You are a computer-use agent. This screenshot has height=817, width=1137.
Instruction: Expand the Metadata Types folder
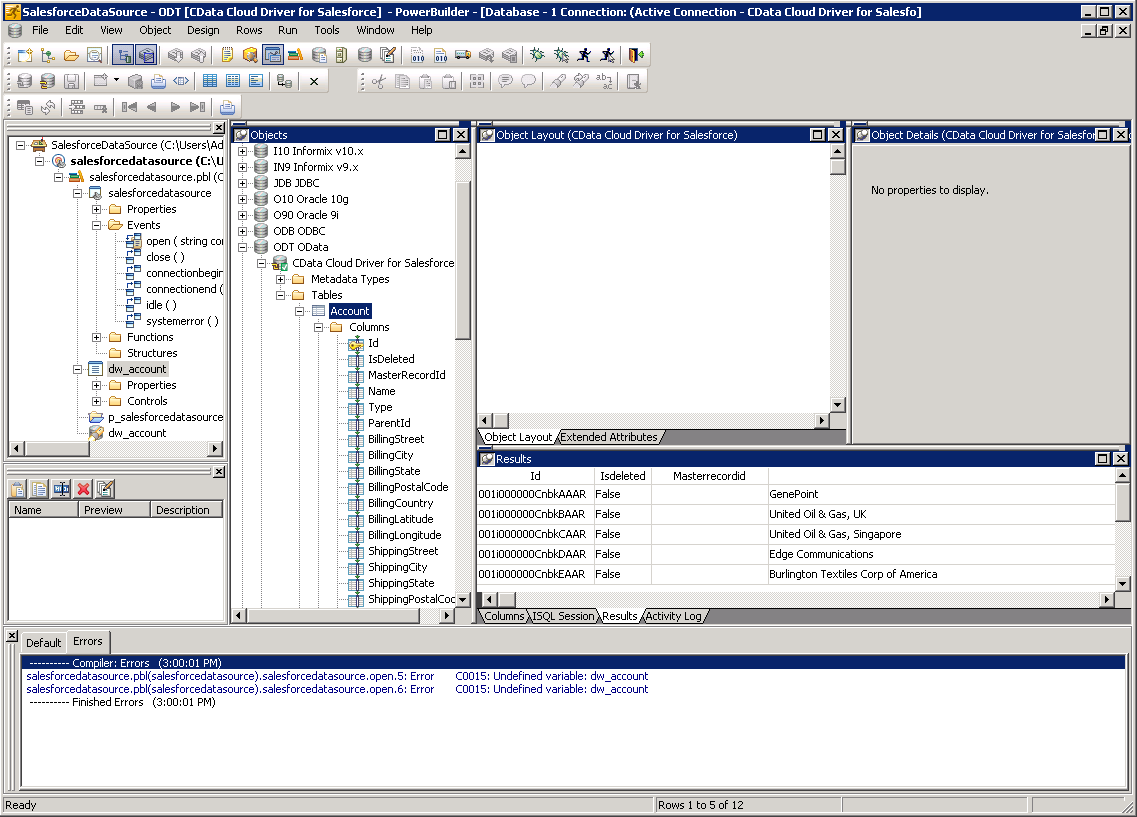(280, 279)
